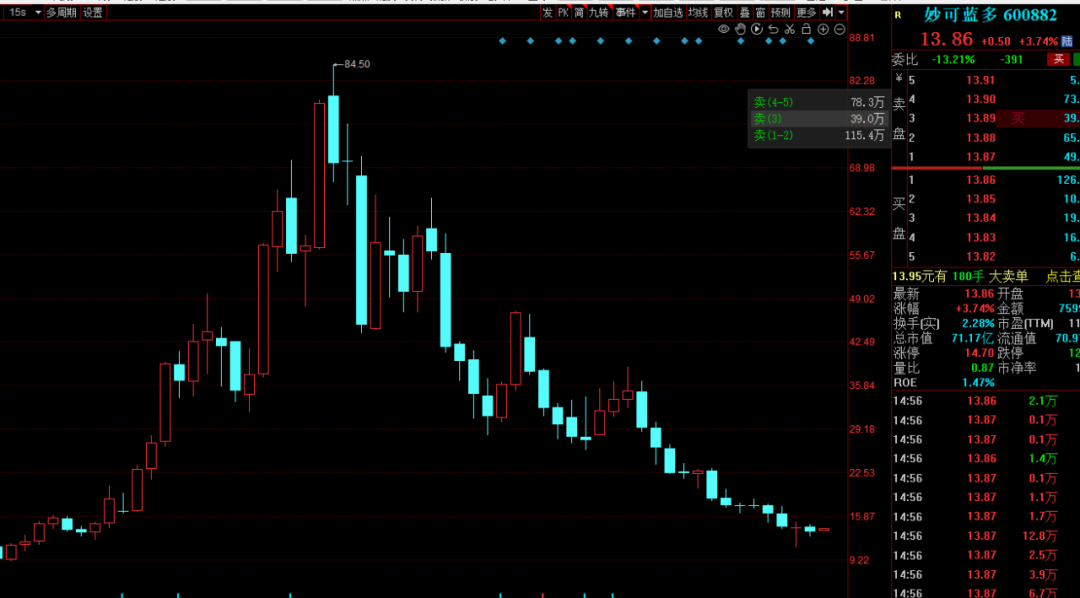Zoom out with the minus circle icon

840,30
